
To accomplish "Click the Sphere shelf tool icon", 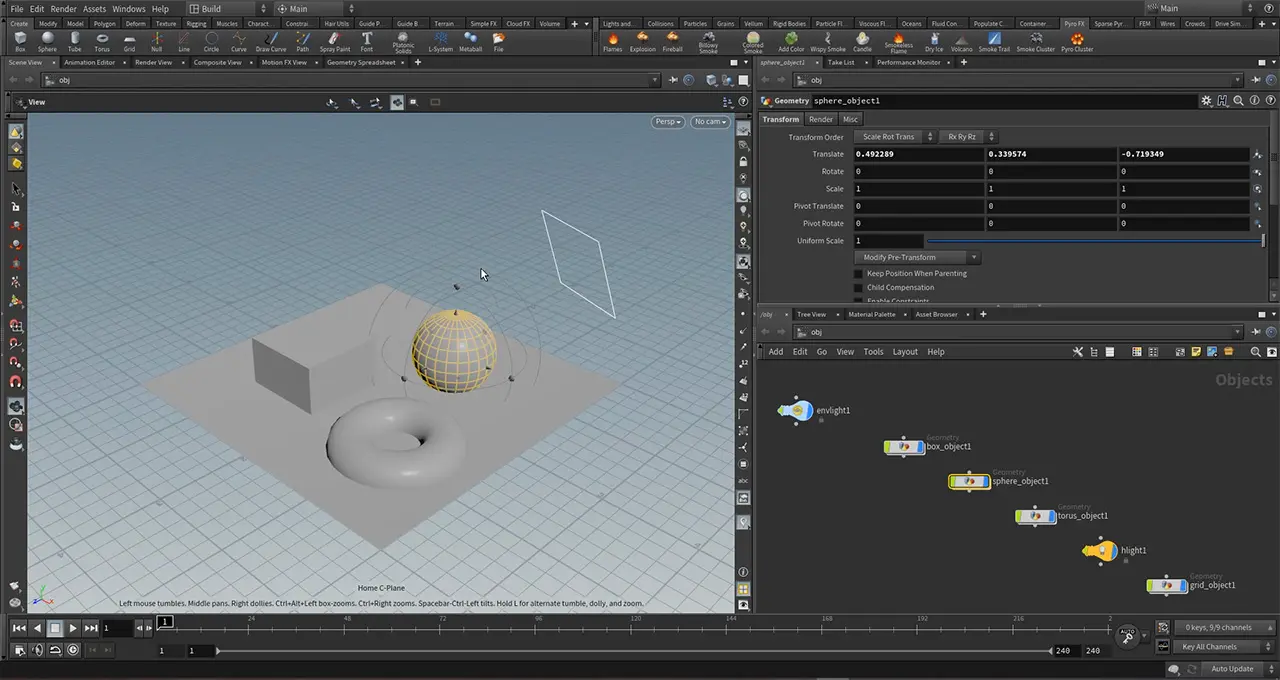I will 47,41.
